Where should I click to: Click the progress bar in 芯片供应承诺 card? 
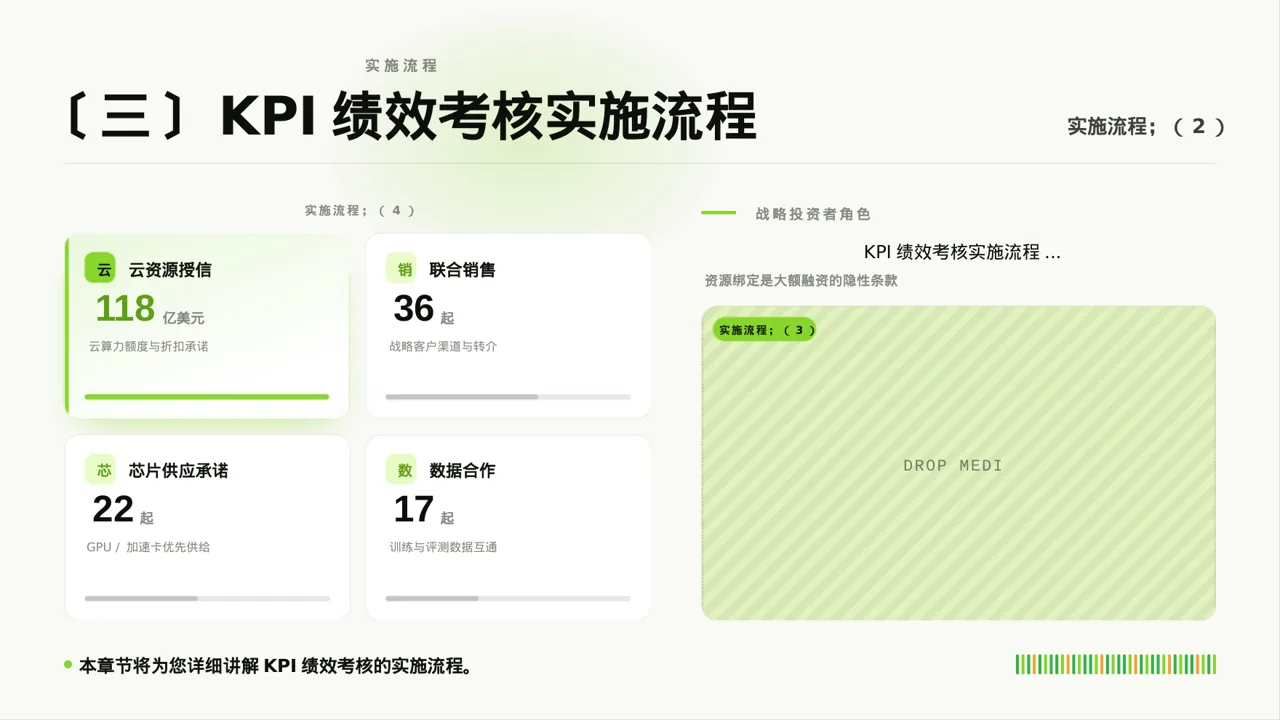[x=207, y=598]
